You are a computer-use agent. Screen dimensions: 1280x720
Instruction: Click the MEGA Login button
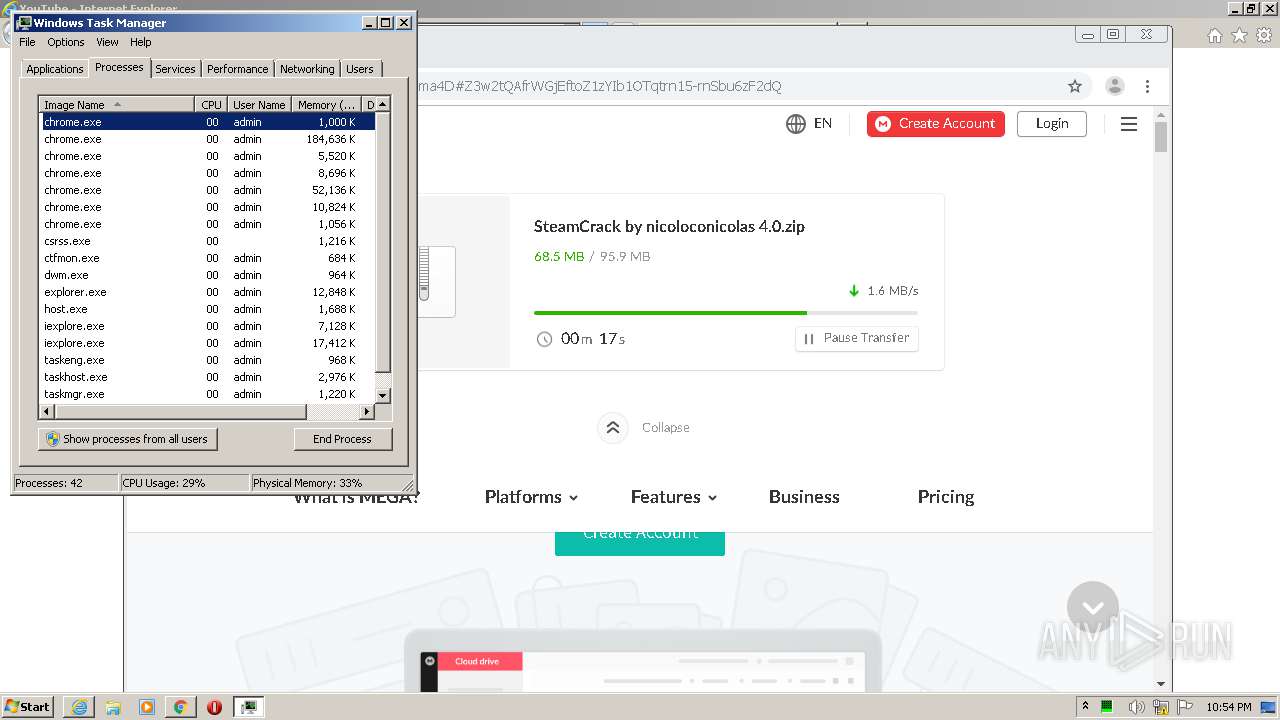click(1052, 124)
